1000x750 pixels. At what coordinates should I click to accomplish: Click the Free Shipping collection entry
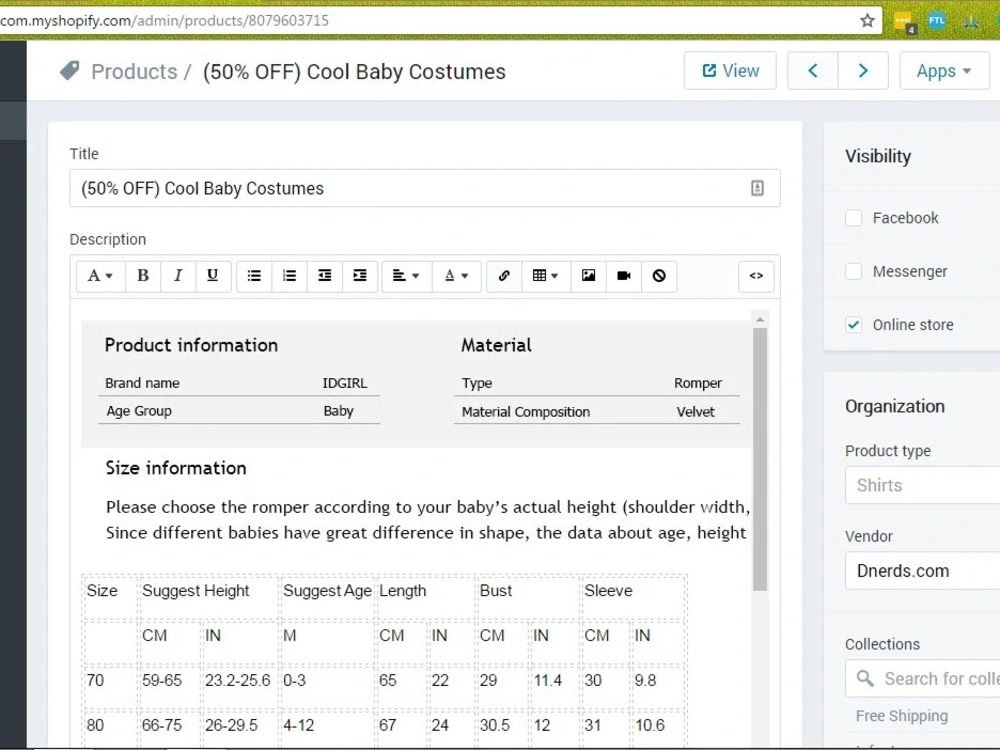(901, 716)
